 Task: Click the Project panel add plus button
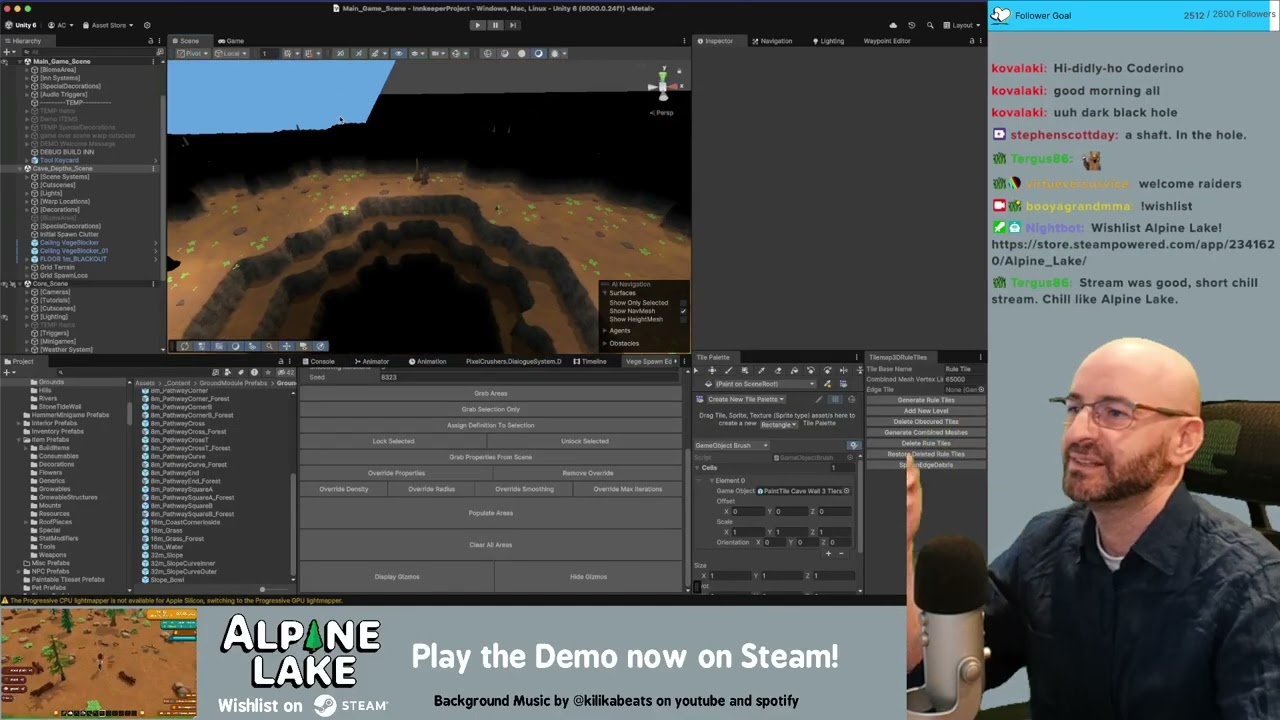8,372
